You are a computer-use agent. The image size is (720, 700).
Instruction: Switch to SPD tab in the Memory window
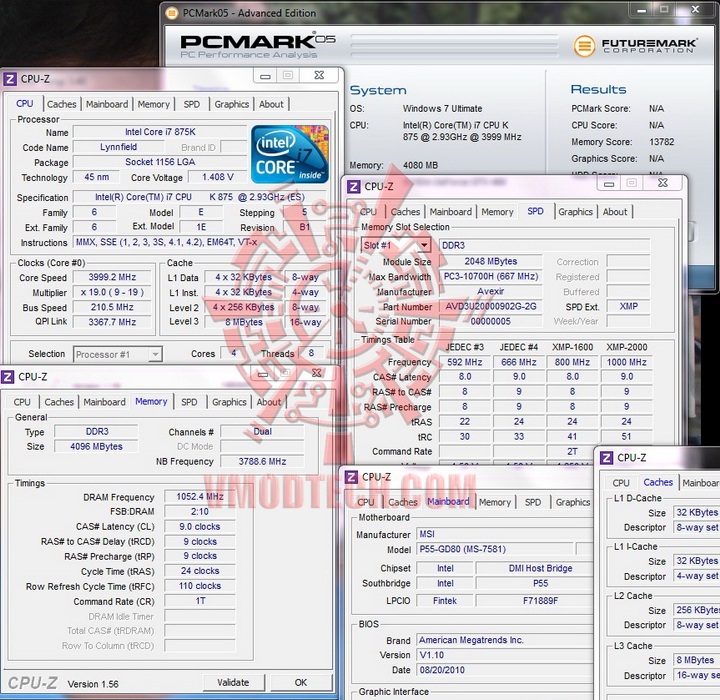tap(189, 402)
